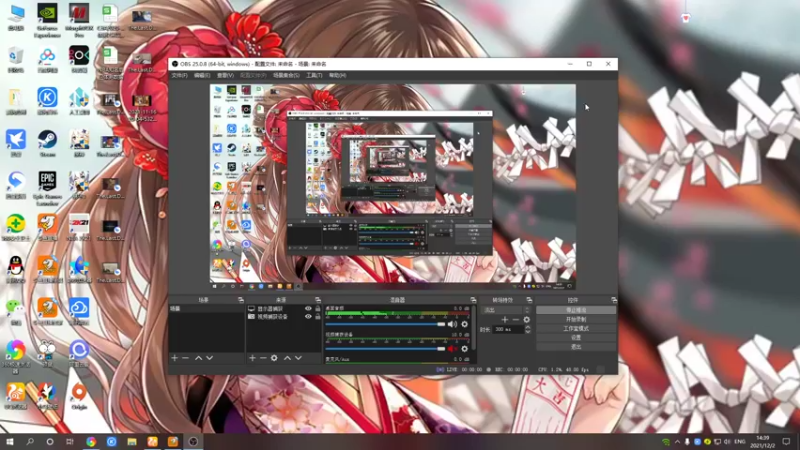This screenshot has width=800, height=450.
Task: Move the source down in the Sources panel
Action: pyautogui.click(x=298, y=358)
